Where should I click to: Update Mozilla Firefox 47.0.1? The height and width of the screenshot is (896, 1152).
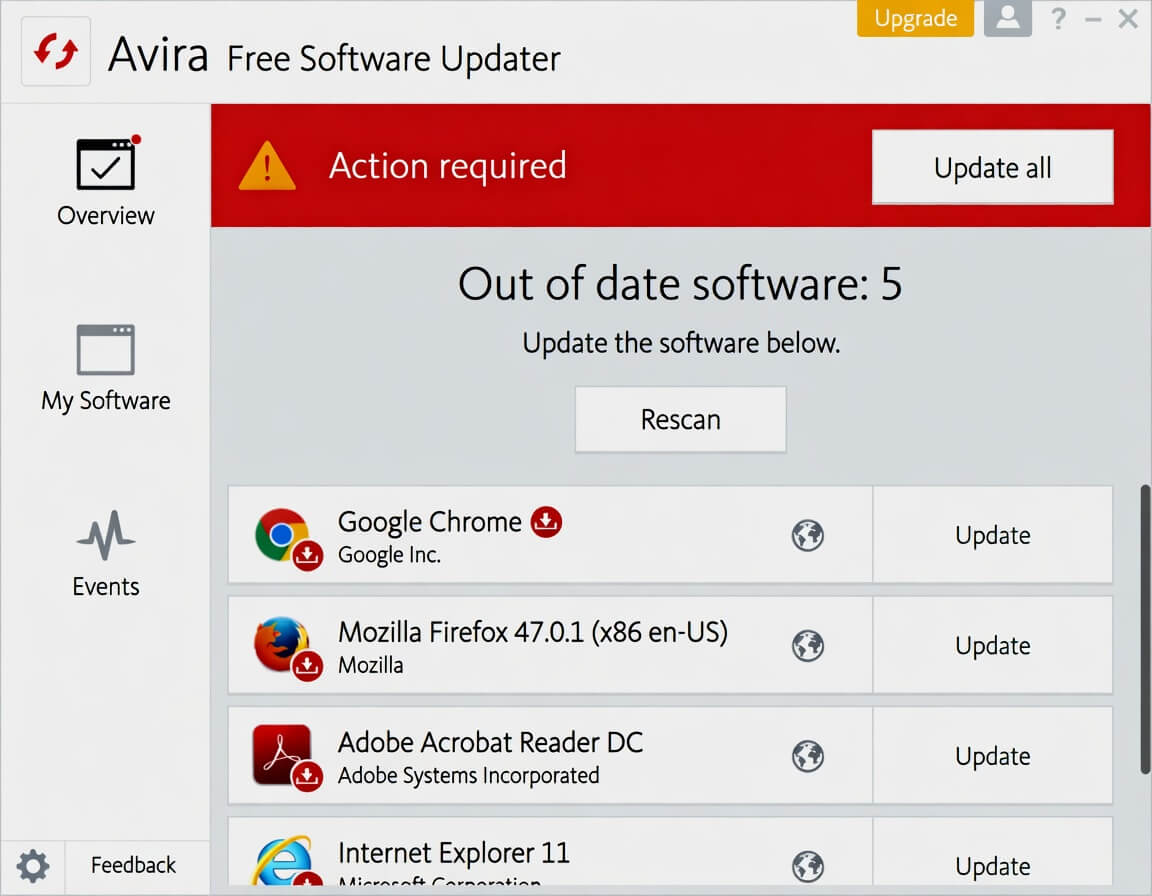click(x=993, y=646)
